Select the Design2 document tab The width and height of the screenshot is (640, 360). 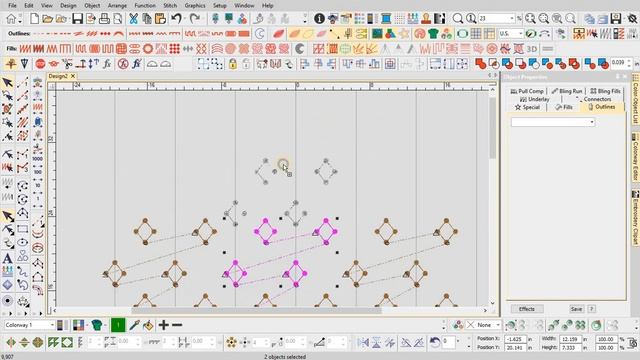[x=58, y=76]
